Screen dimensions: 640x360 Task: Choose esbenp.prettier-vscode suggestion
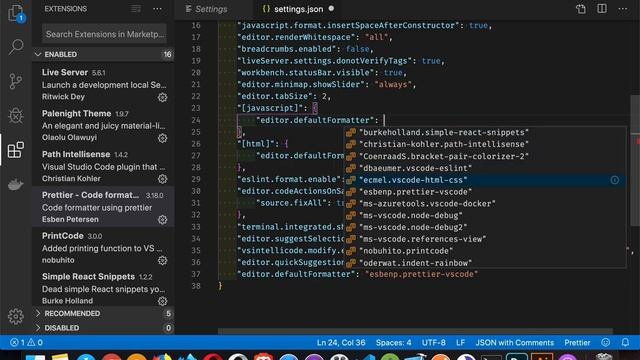point(485,192)
